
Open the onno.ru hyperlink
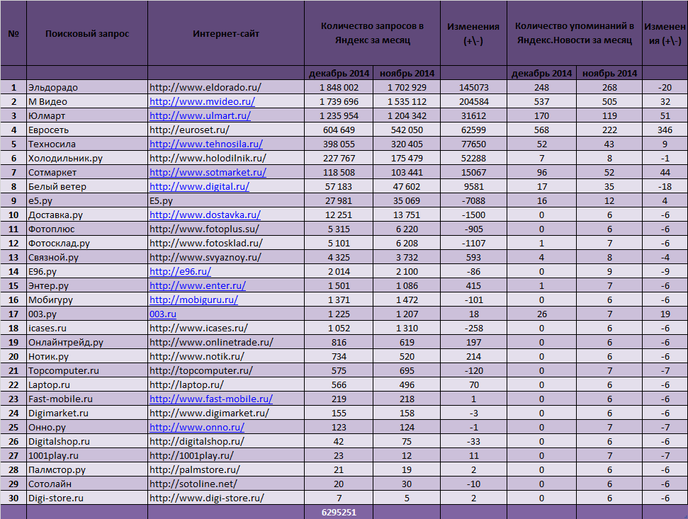197,427
